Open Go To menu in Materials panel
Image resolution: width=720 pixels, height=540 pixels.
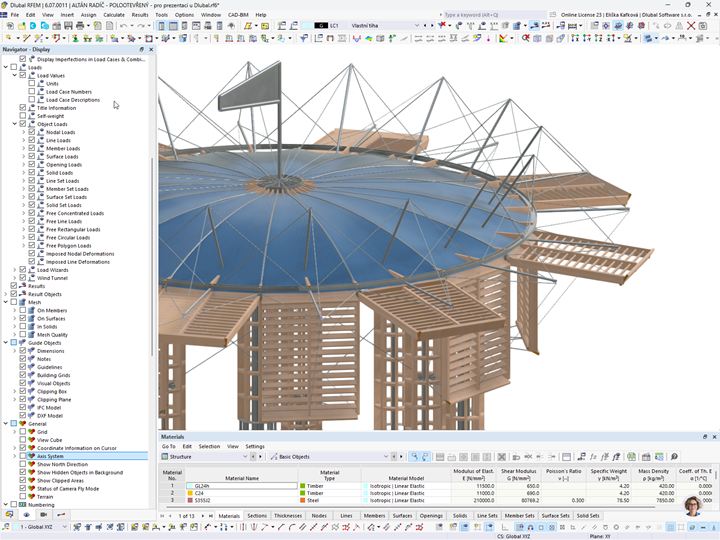coord(168,446)
